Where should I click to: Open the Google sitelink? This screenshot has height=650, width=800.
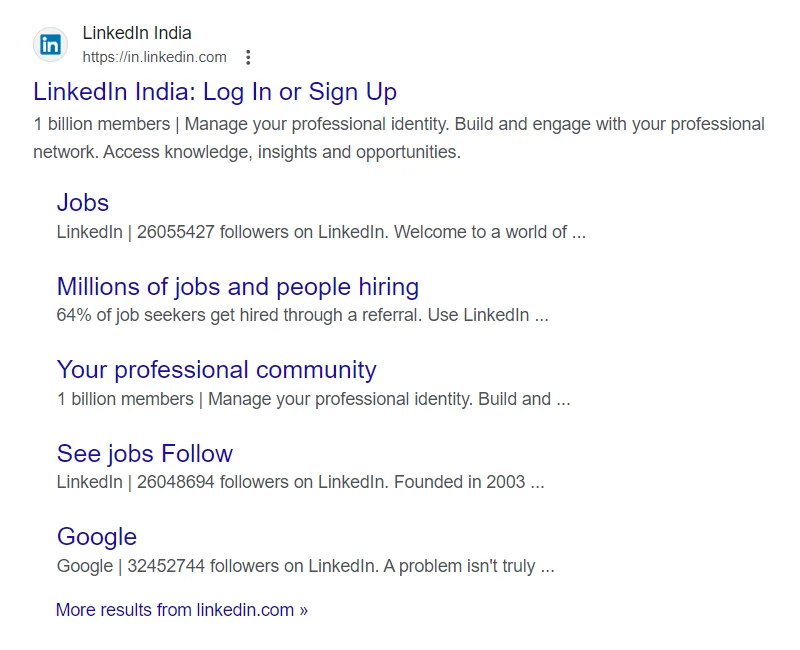[96, 537]
